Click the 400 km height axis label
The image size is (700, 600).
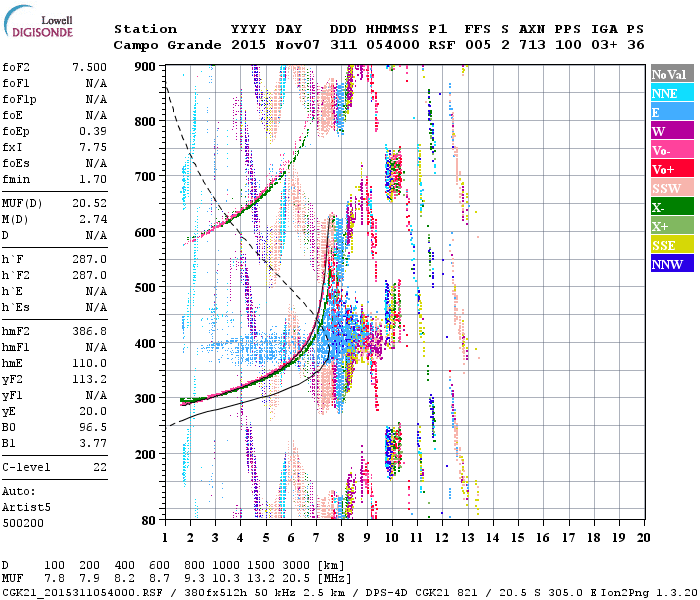(145, 343)
